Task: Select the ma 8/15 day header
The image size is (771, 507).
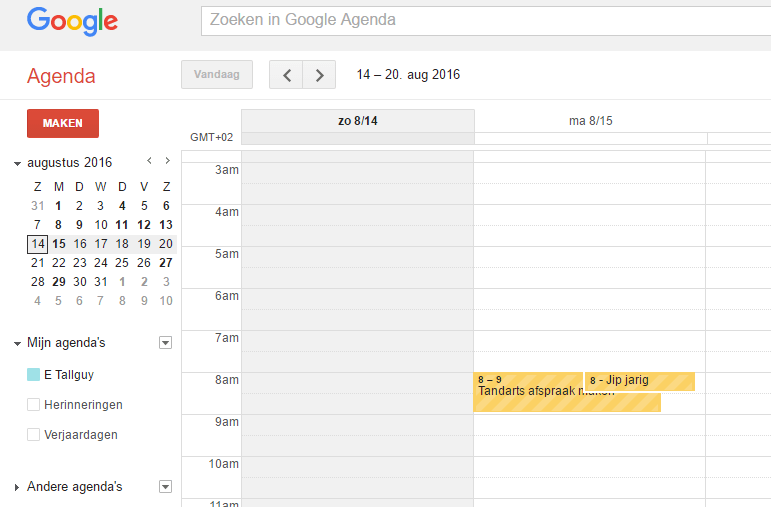Action: tap(590, 121)
